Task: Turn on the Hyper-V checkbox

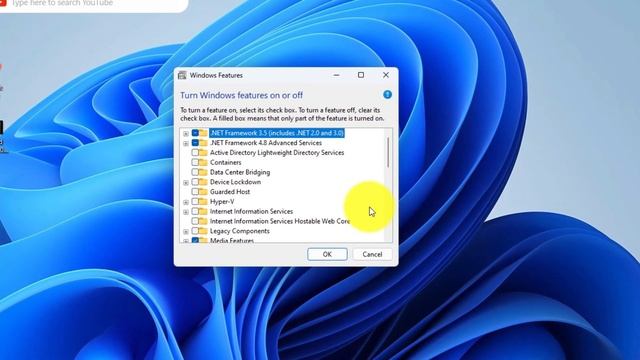Action: pyautogui.click(x=195, y=202)
